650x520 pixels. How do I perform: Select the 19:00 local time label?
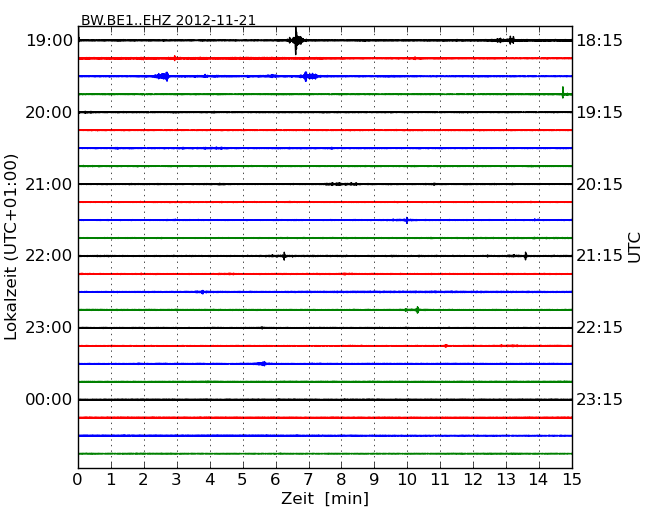click(49, 41)
